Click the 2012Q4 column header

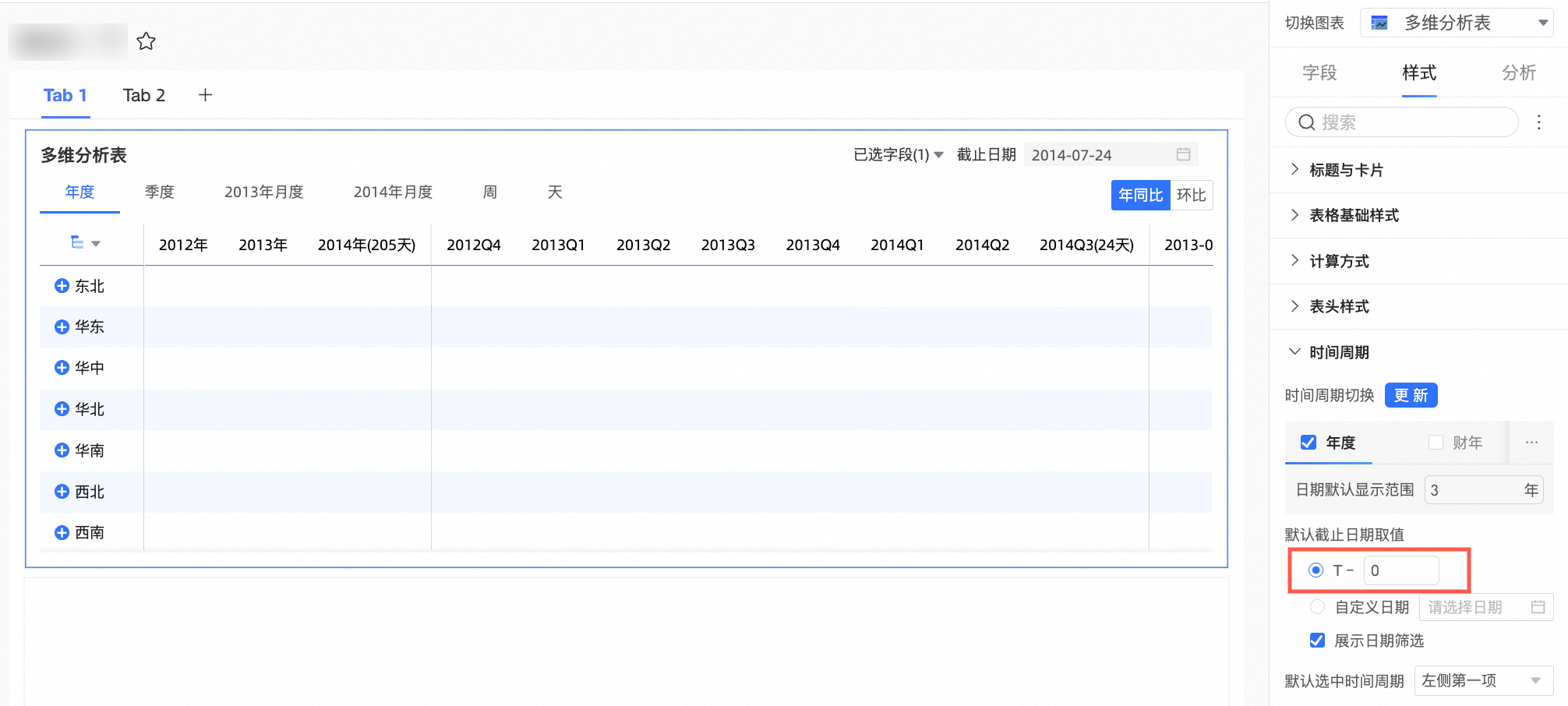point(474,245)
